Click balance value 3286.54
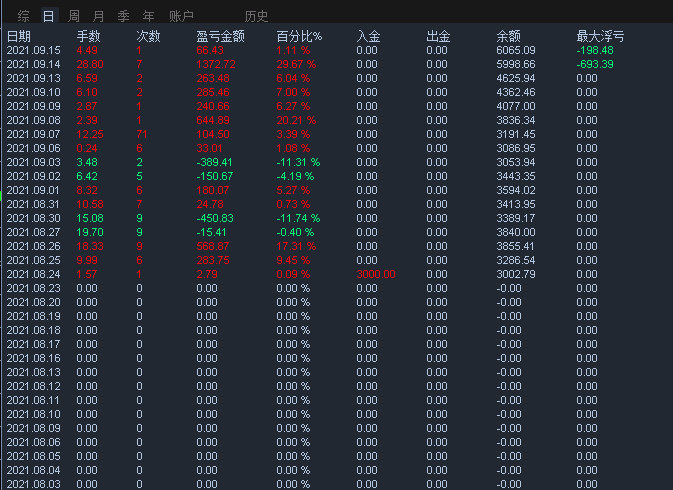Screen dimensions: 673x490 click(516, 260)
